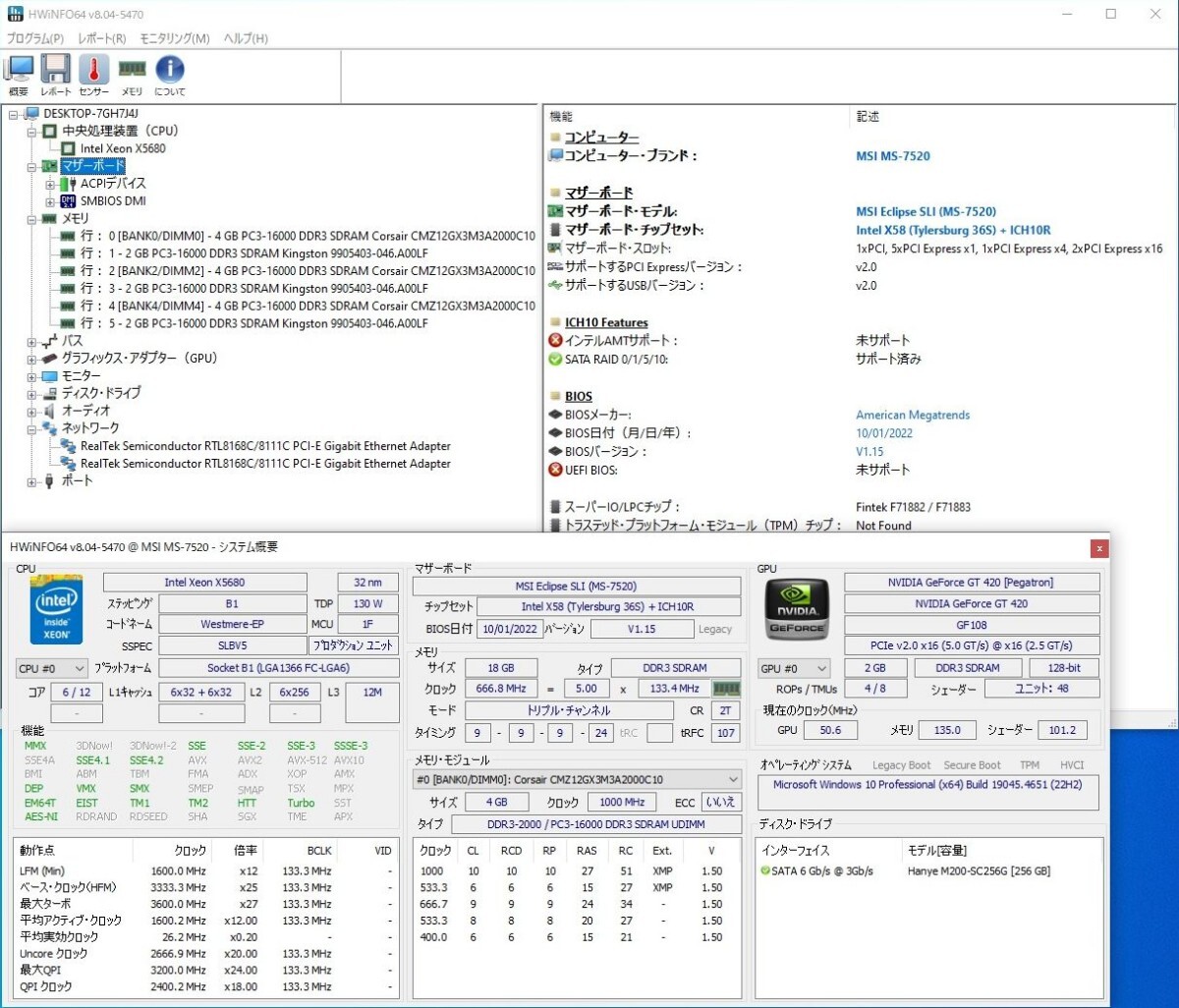Click the オーディオ speaker icon in tree
This screenshot has height=1008, width=1179.
click(x=50, y=411)
